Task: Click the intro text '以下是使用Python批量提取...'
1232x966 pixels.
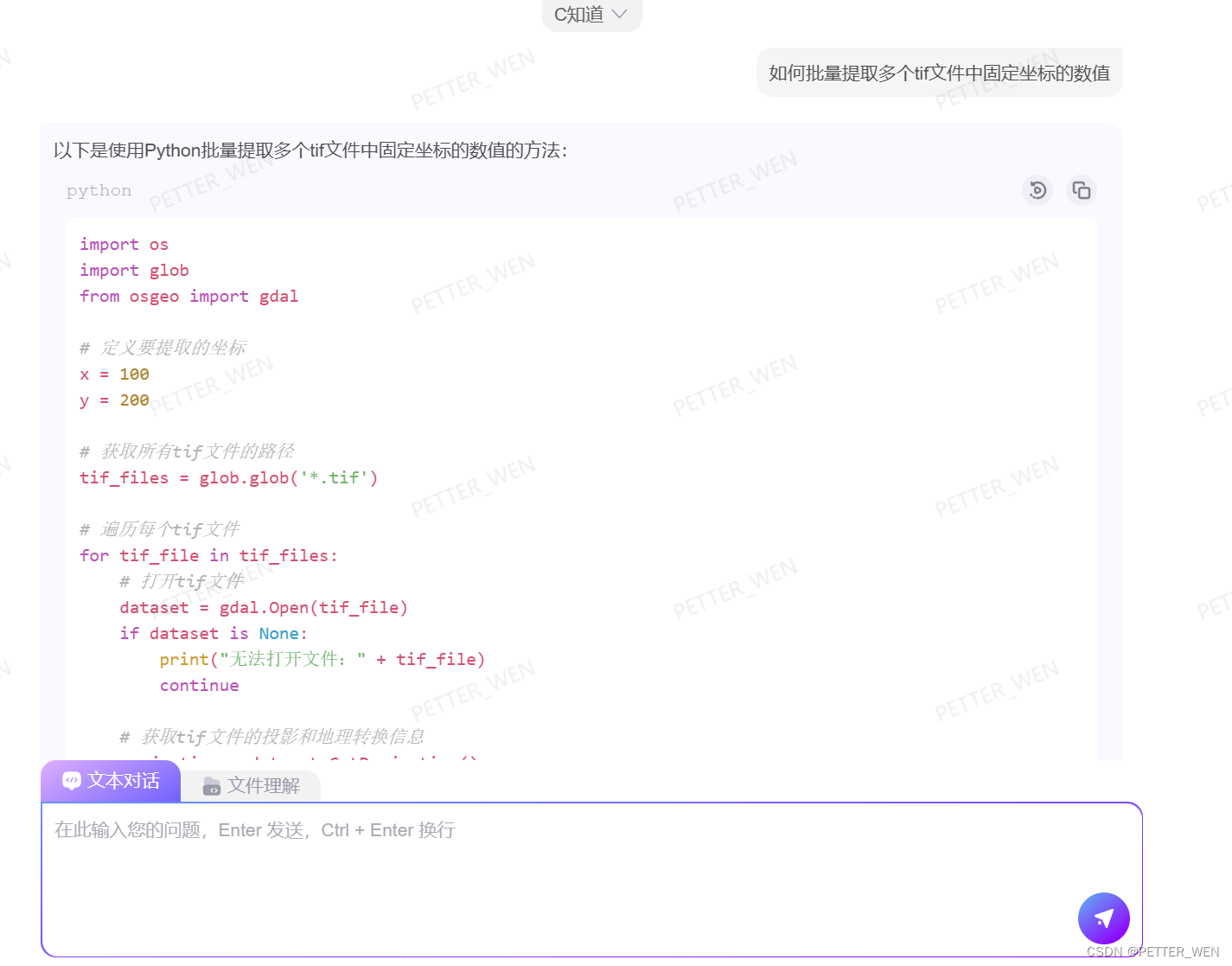Action: click(x=310, y=150)
